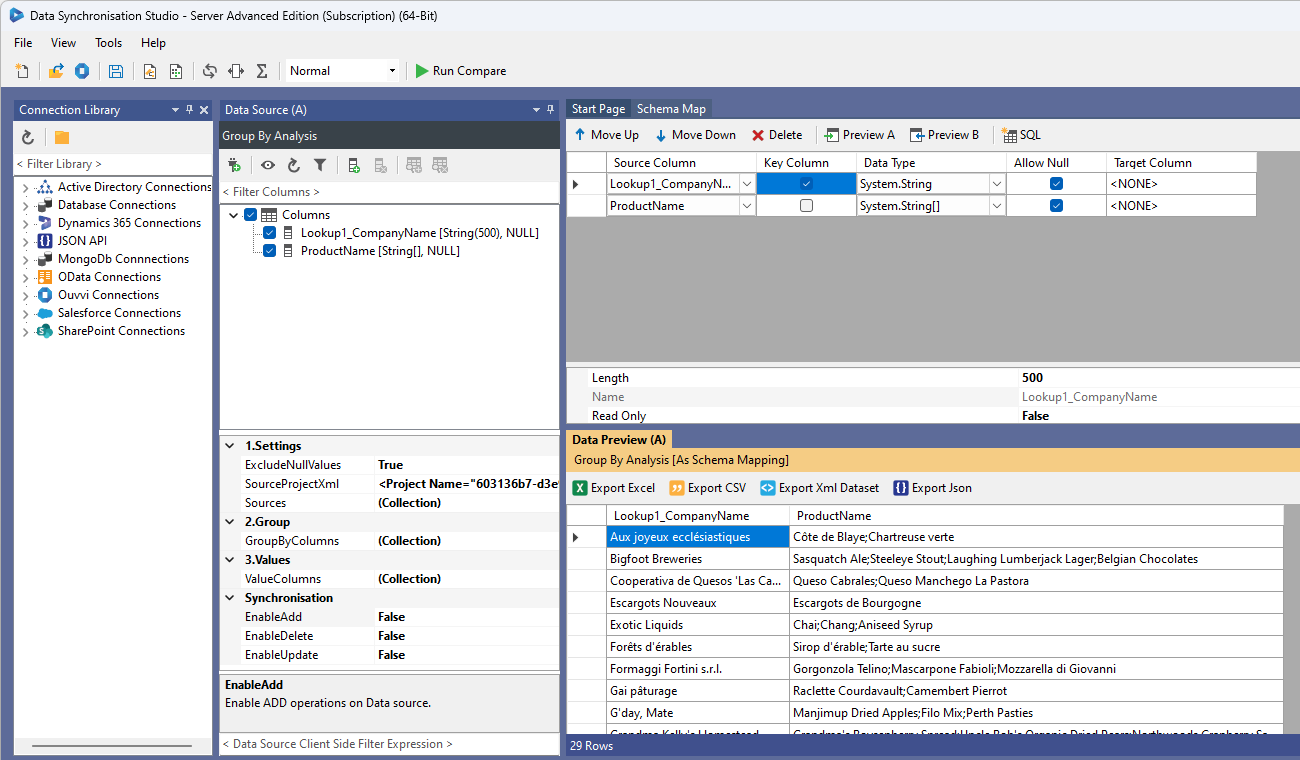The image size is (1300, 760).
Task: Click the yellow folder icon in Connection Library
Action: (x=62, y=137)
